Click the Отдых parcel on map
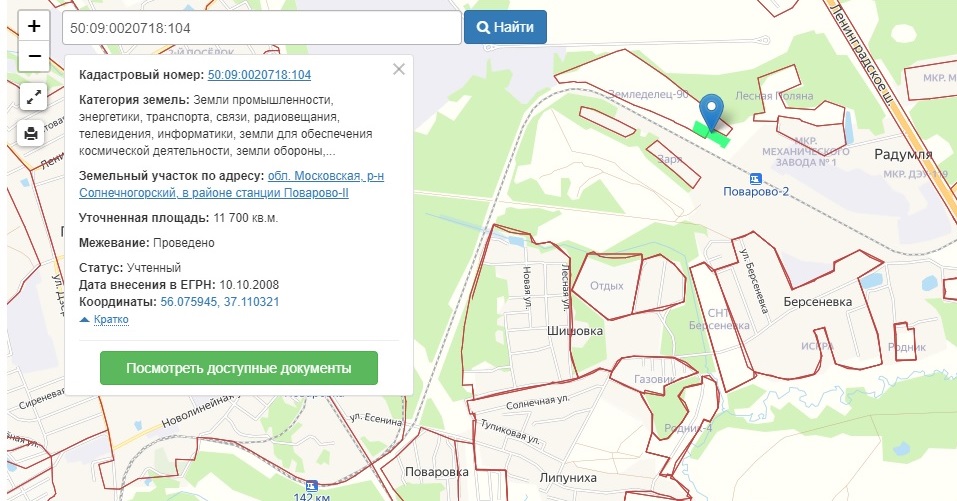957x501 pixels. (x=607, y=284)
